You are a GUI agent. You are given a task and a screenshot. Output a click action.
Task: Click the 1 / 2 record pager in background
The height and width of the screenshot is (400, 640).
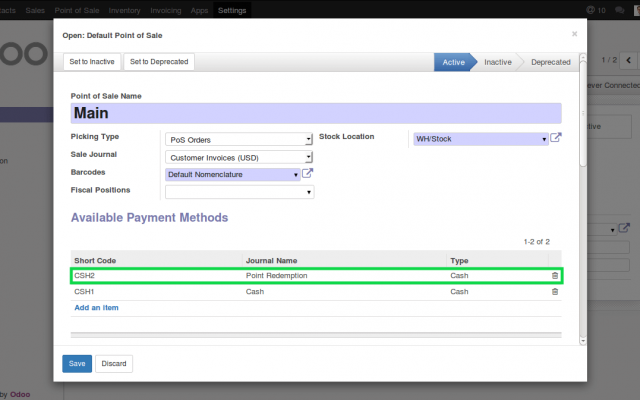tap(609, 60)
